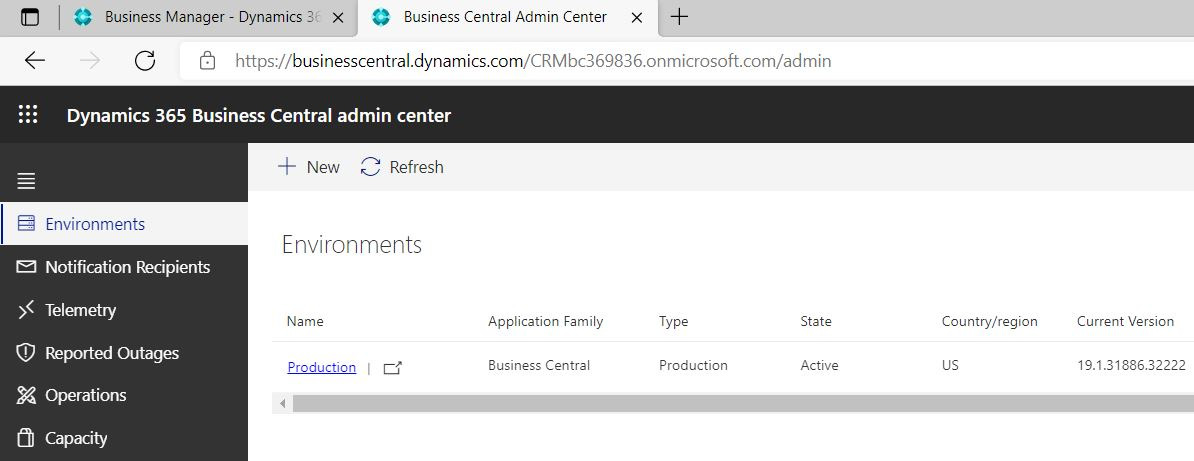Select the Production type cell
Image resolution: width=1194 pixels, height=461 pixels.
point(693,365)
